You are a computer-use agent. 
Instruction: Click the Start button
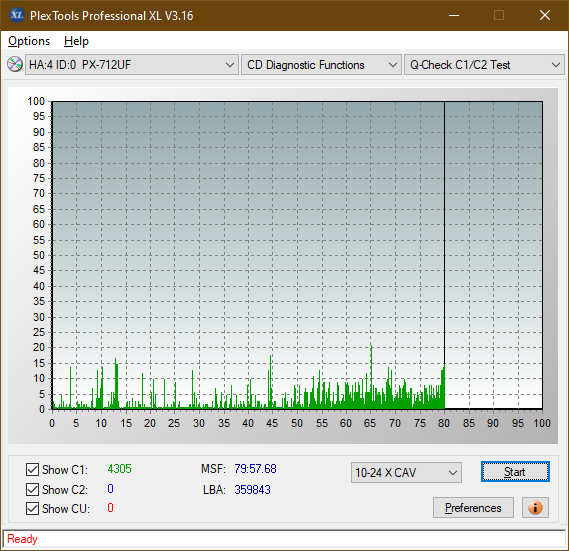[x=515, y=472]
